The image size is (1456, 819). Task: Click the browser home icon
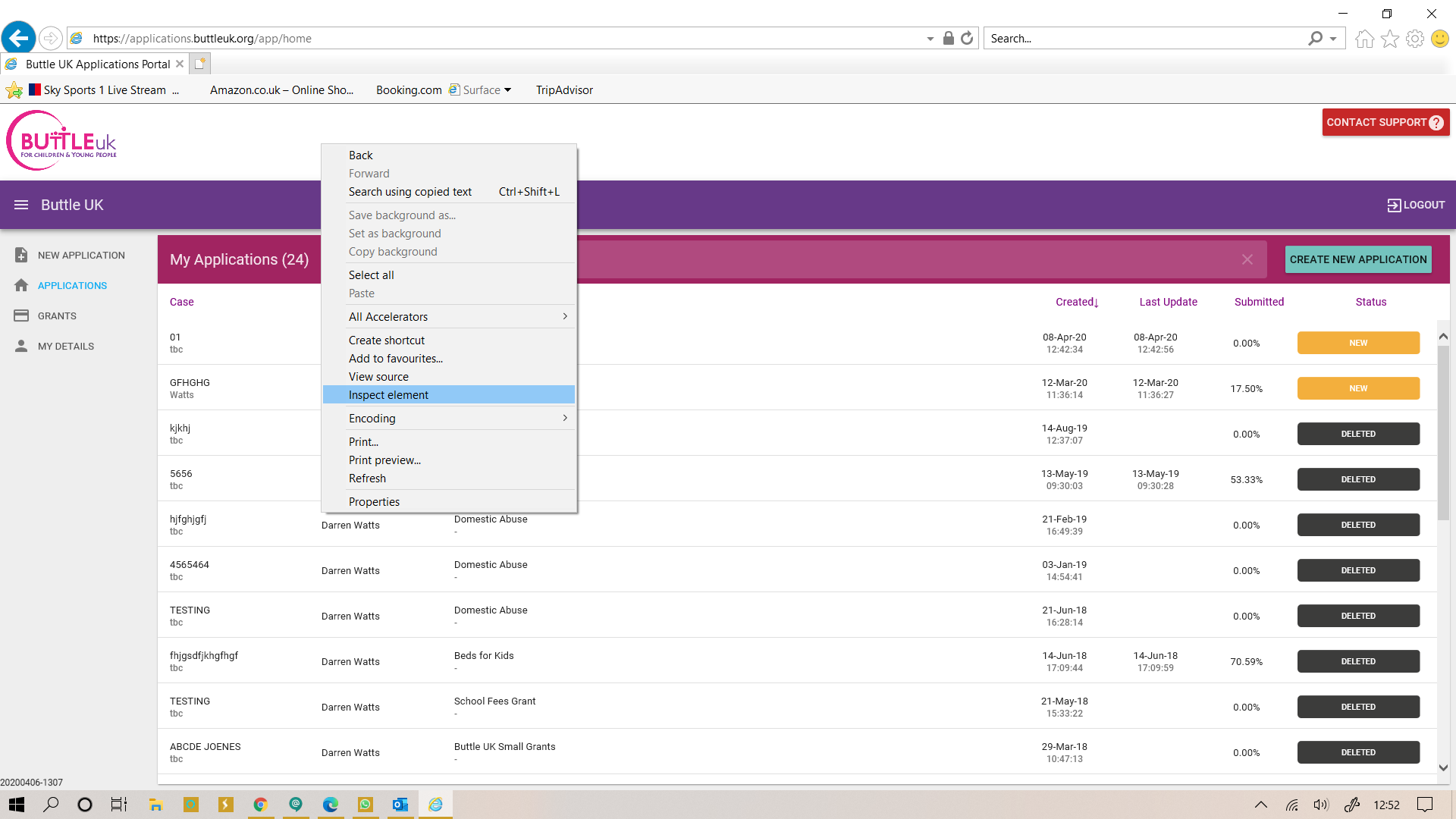tap(1364, 38)
